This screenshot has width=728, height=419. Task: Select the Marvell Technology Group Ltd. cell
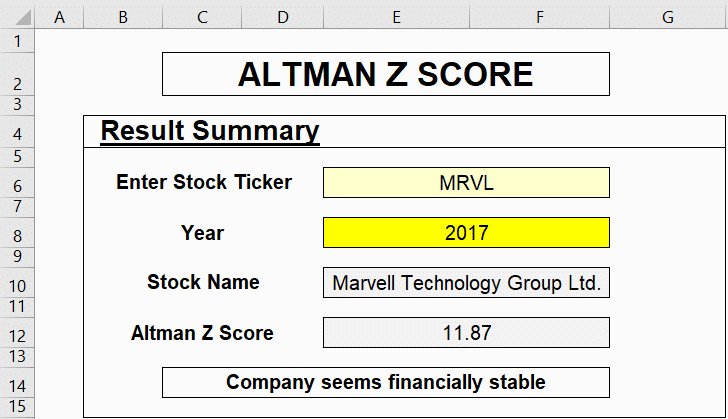click(x=466, y=283)
